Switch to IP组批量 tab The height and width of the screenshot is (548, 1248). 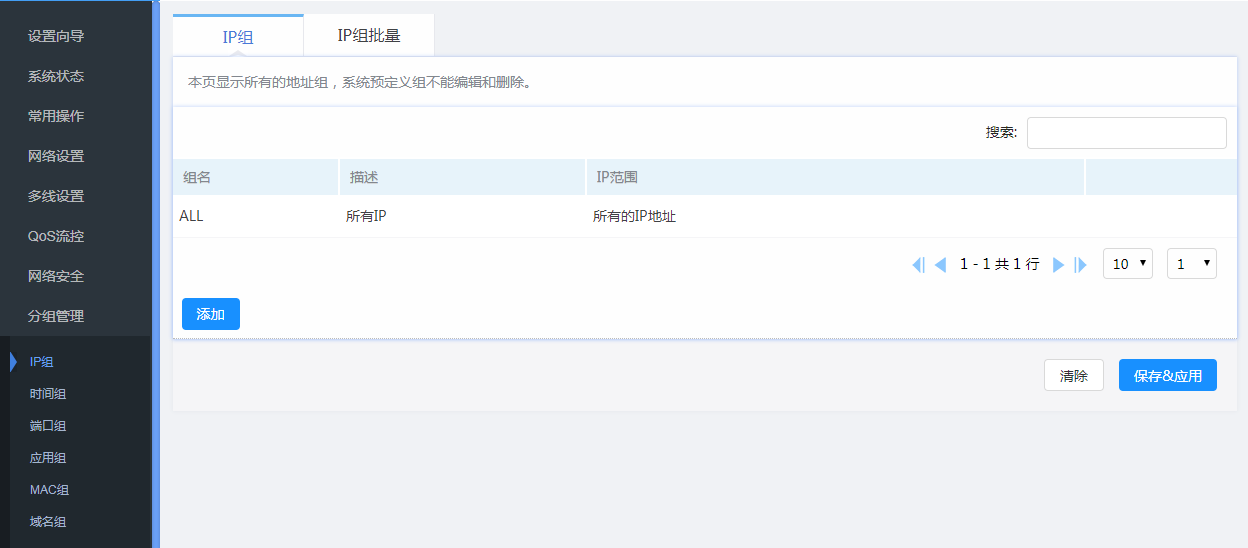369,36
